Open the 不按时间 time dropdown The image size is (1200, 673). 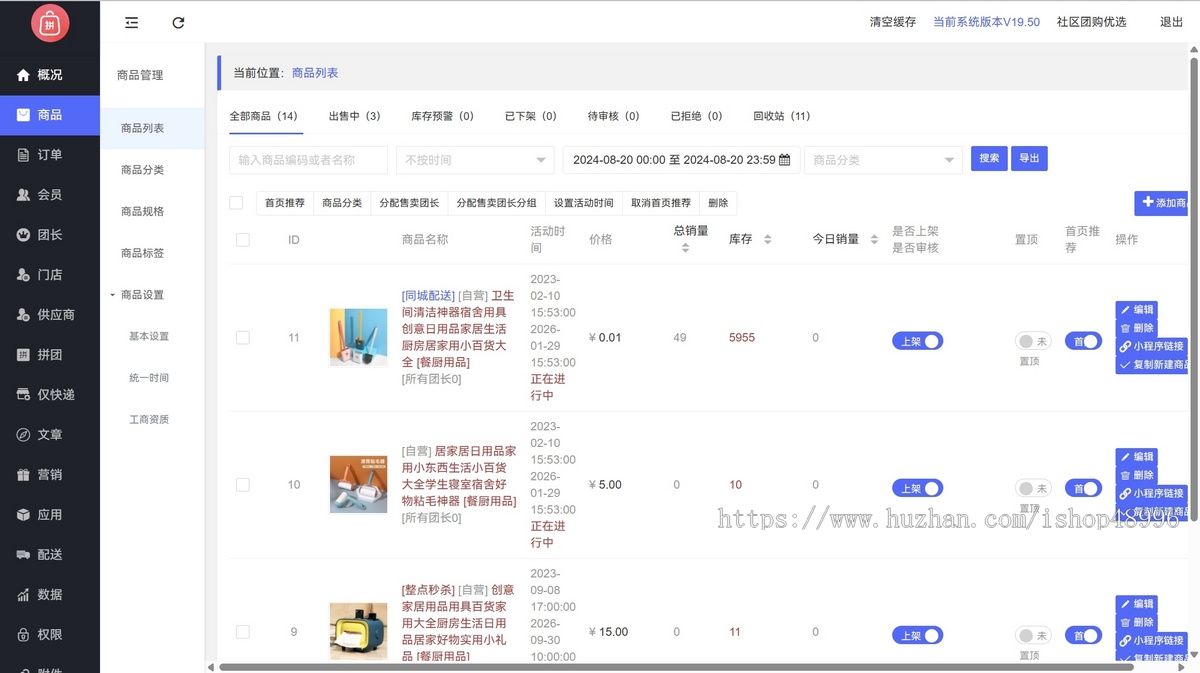475,160
